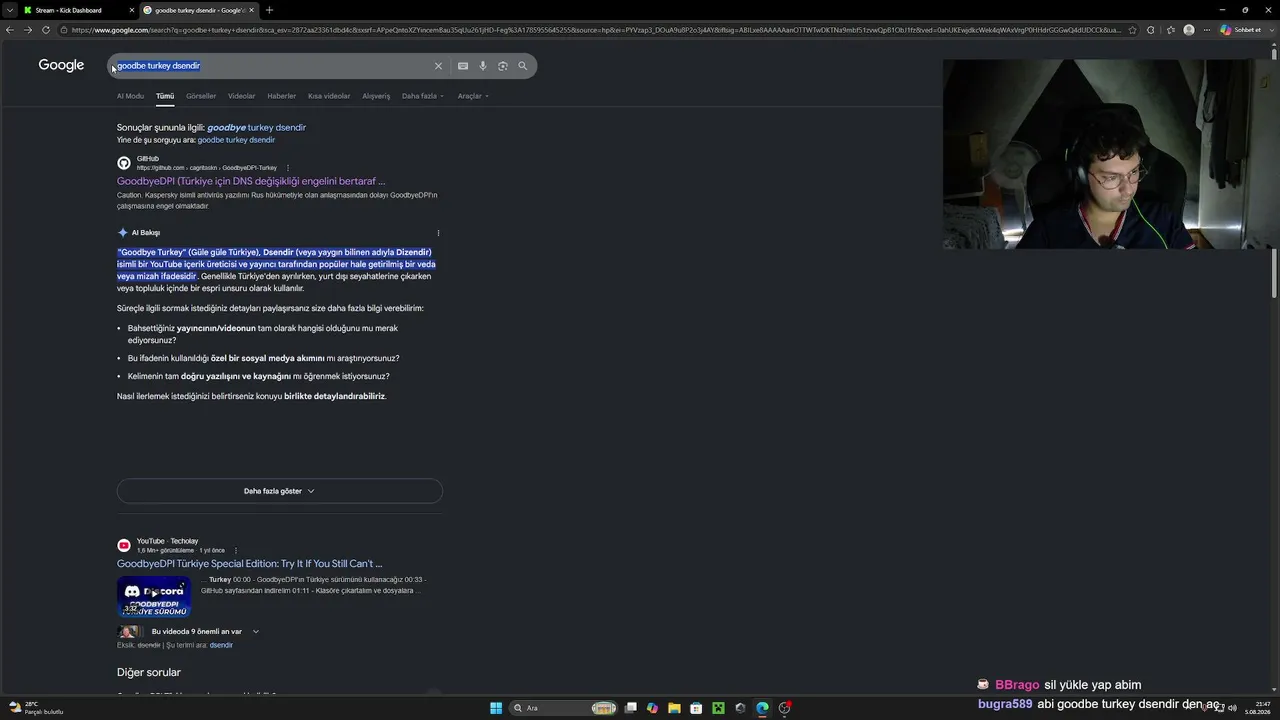This screenshot has width=1280, height=720.
Task: Bookmark this page with the star icon
Action: click(x=1132, y=30)
